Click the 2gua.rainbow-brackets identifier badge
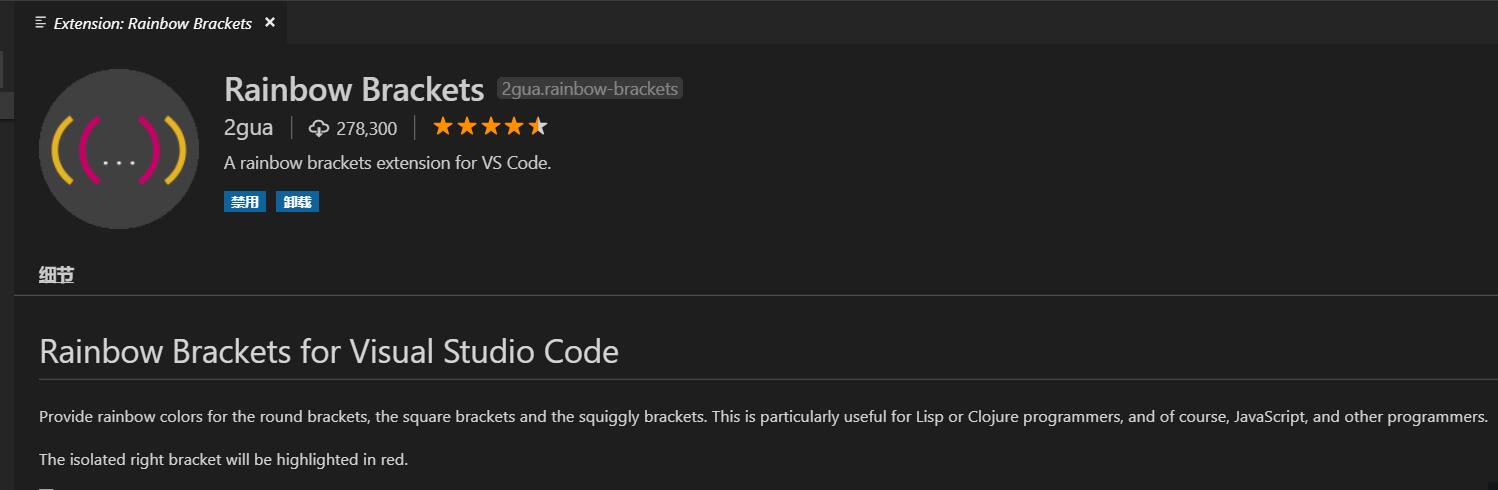Image resolution: width=1498 pixels, height=490 pixels. point(590,89)
